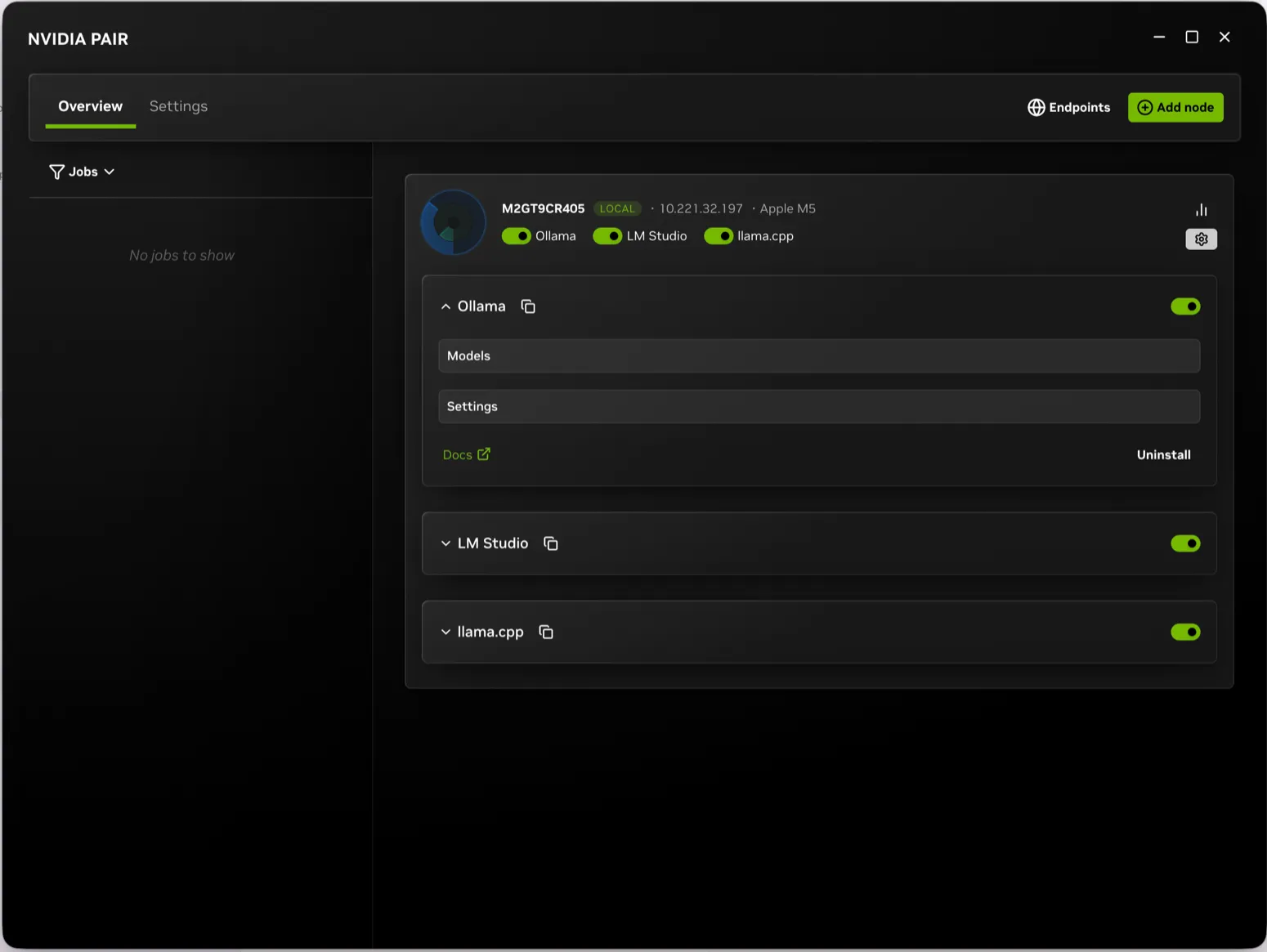Click Uninstall for Ollama
The image size is (1267, 952).
(1163, 454)
